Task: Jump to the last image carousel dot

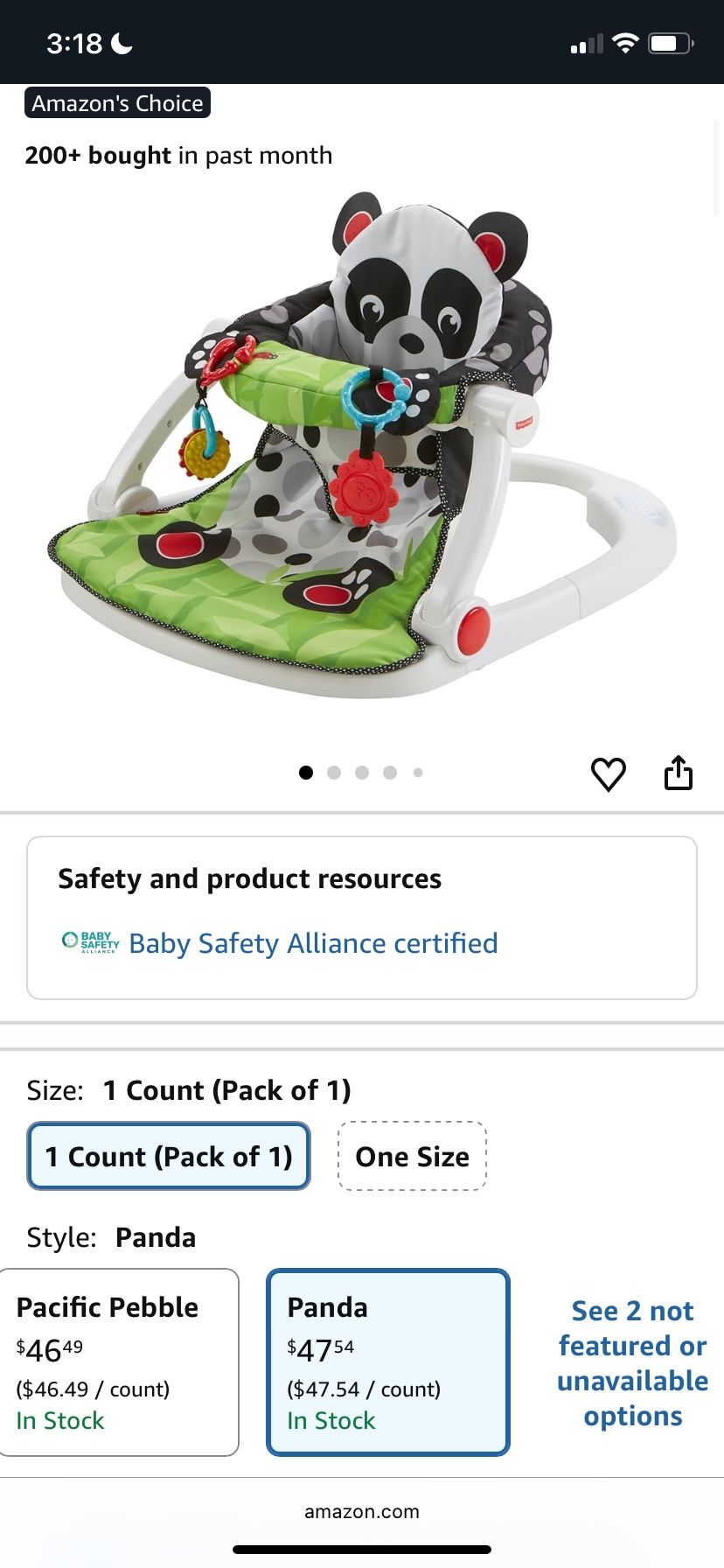Action: (x=418, y=773)
